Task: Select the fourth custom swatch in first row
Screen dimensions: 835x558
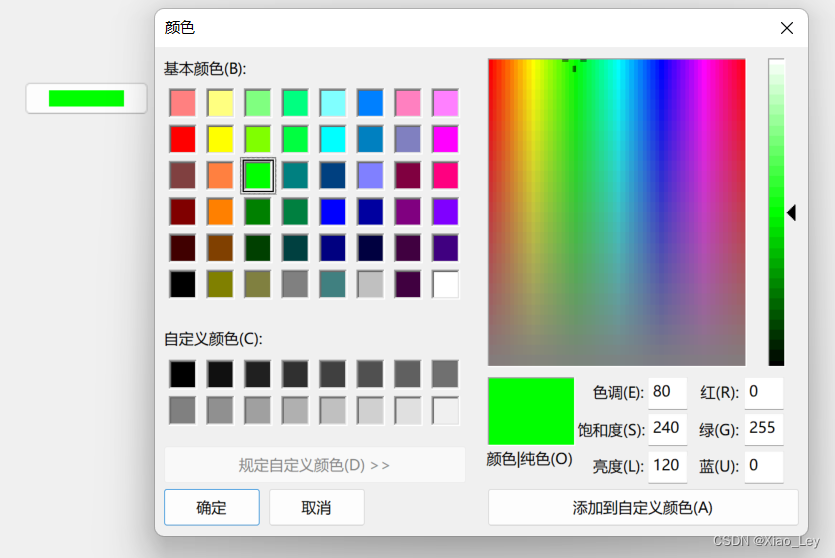Action: tap(295, 374)
